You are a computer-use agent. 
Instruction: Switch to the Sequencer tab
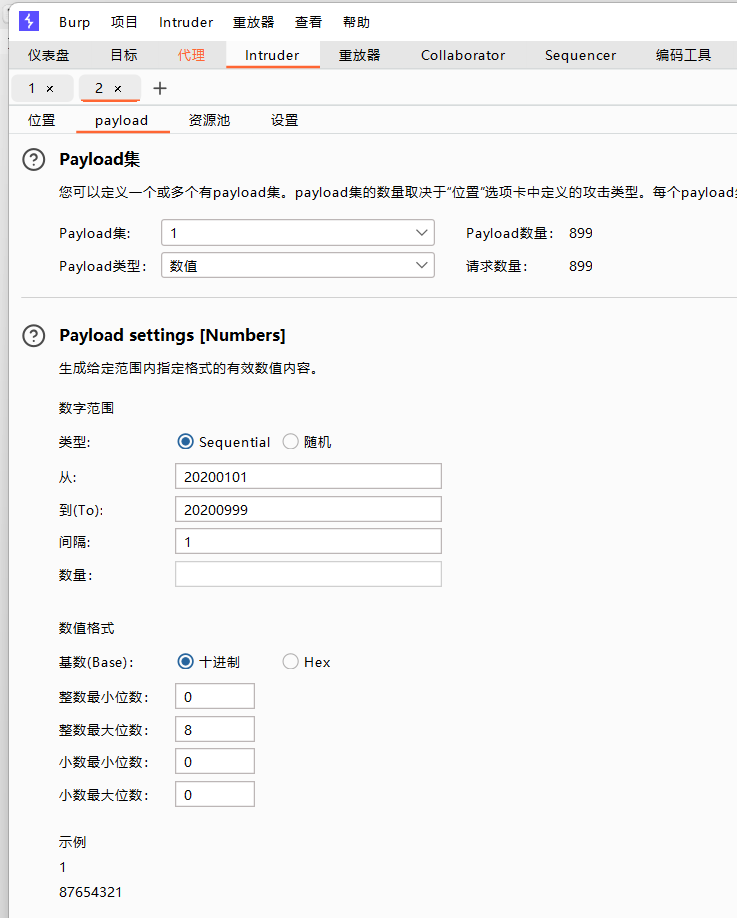tap(580, 55)
